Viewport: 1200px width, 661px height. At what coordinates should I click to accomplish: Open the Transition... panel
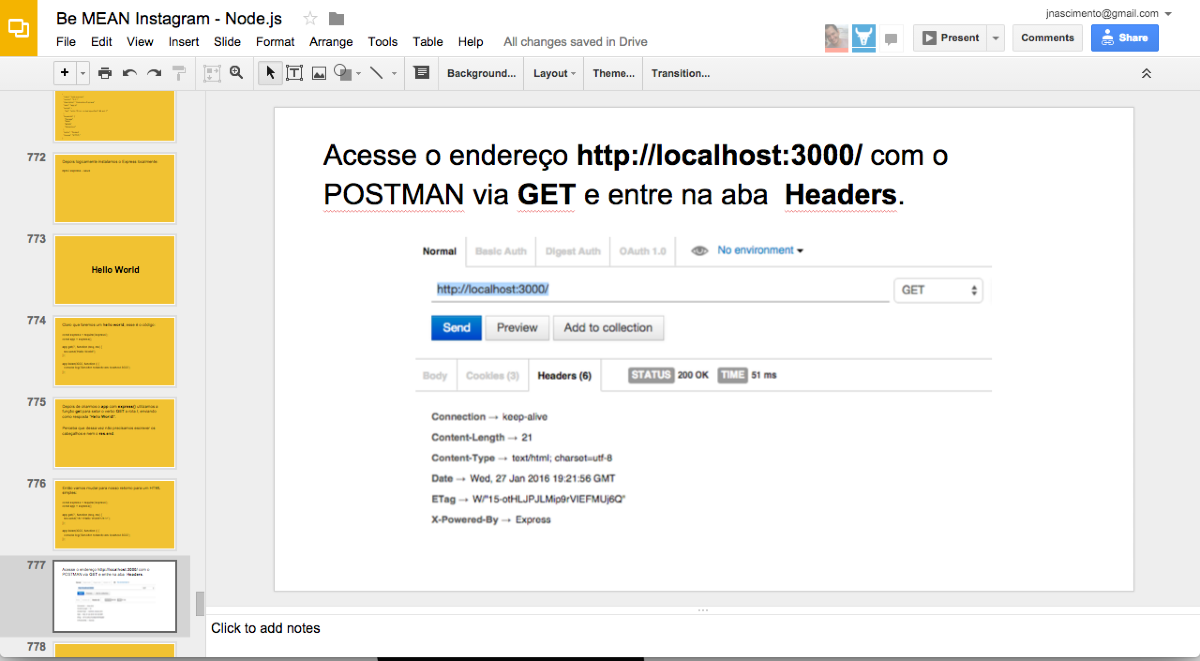681,73
